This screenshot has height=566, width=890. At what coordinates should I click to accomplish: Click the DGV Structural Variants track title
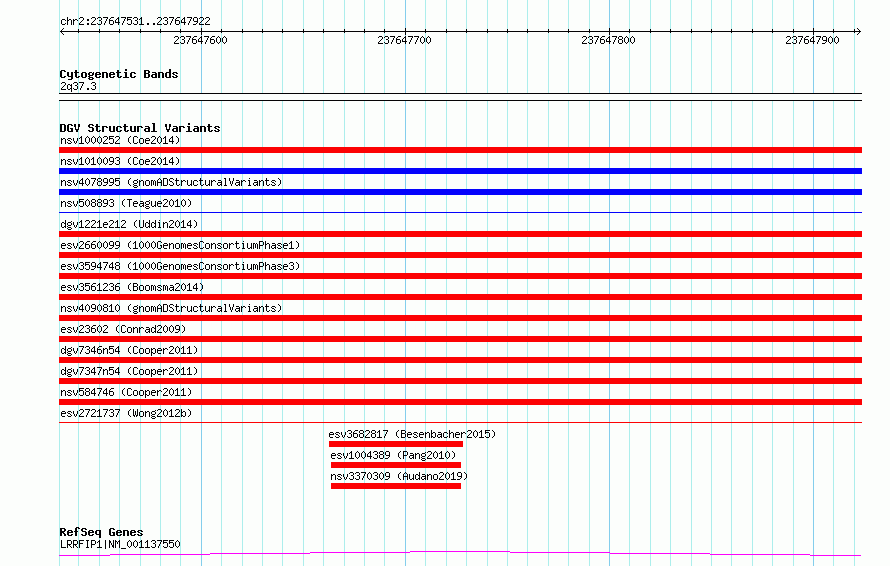(140, 128)
